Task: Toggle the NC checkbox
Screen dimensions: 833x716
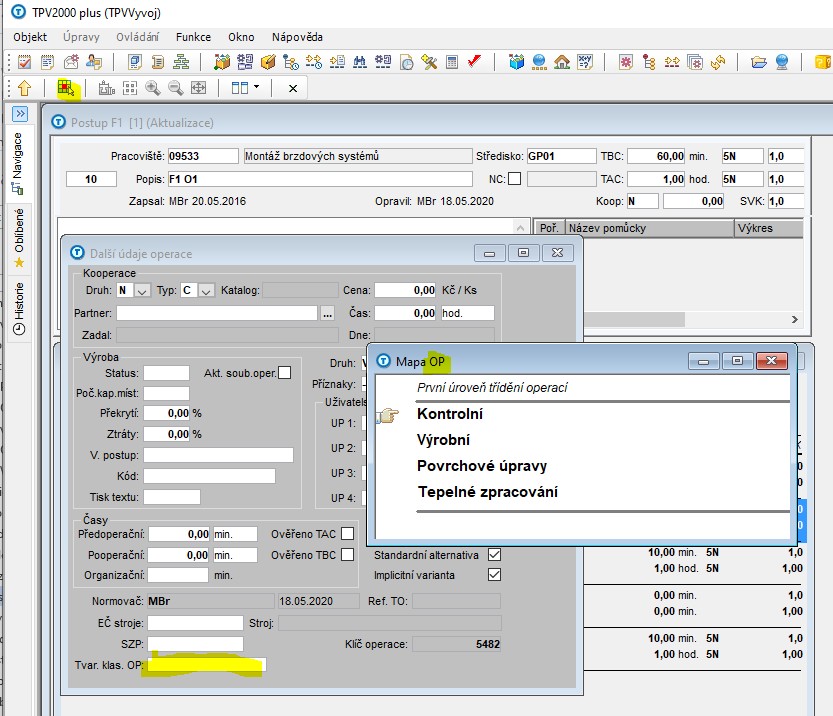Action: [x=514, y=179]
